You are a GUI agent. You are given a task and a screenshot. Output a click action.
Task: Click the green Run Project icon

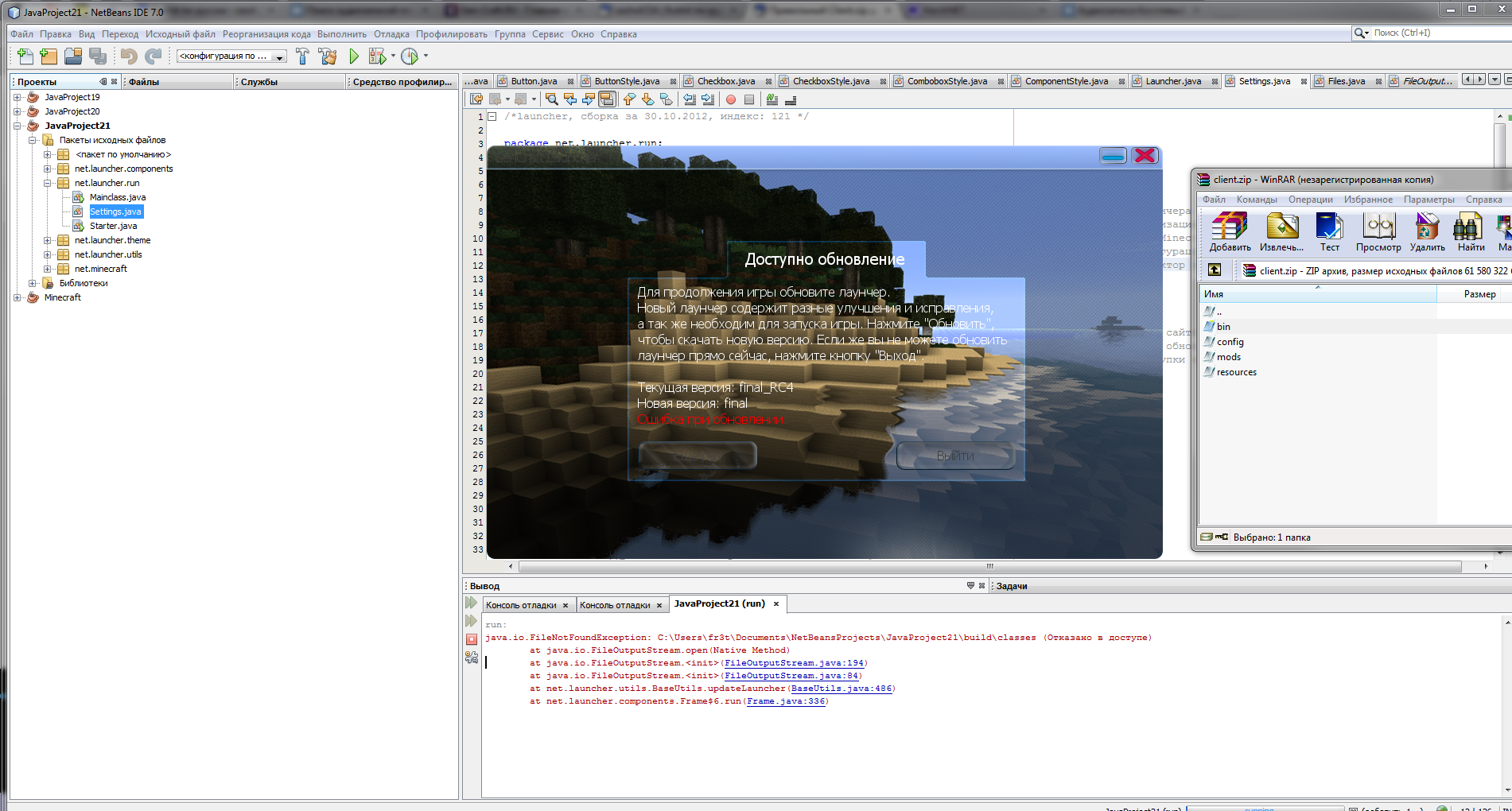[x=354, y=56]
